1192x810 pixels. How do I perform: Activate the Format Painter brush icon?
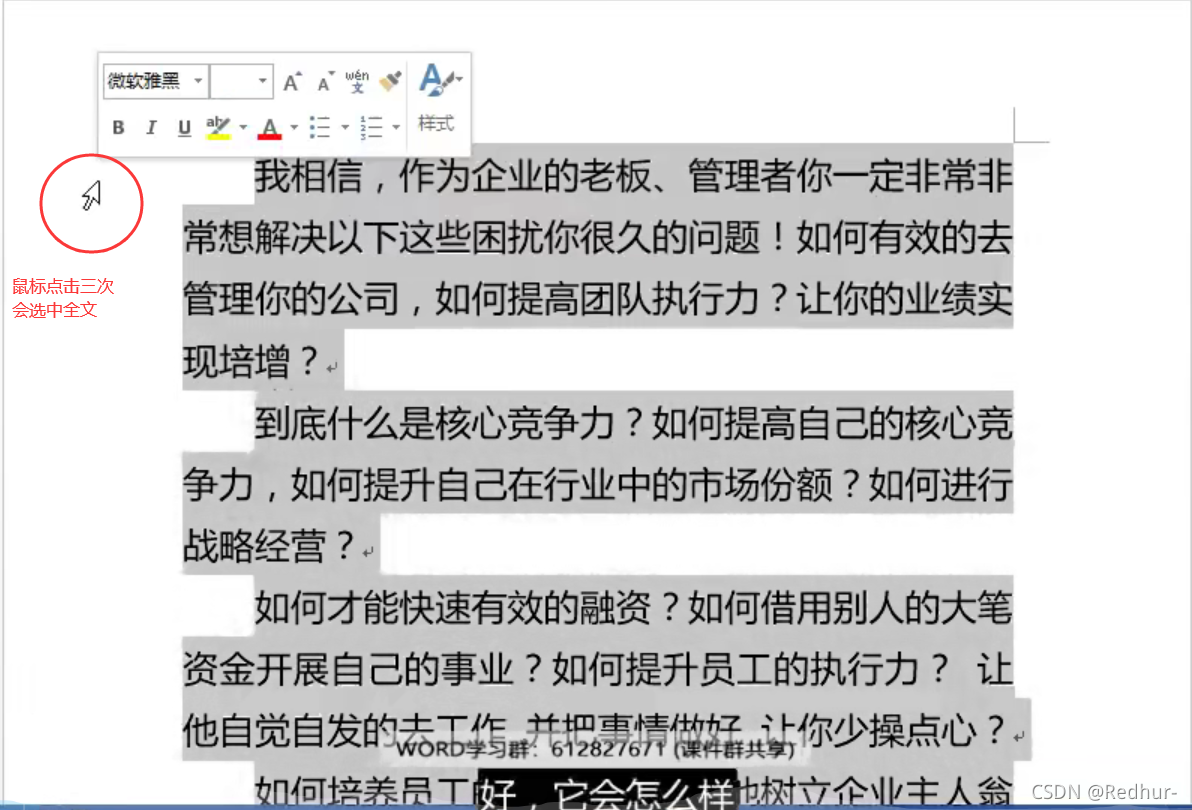click(x=390, y=81)
